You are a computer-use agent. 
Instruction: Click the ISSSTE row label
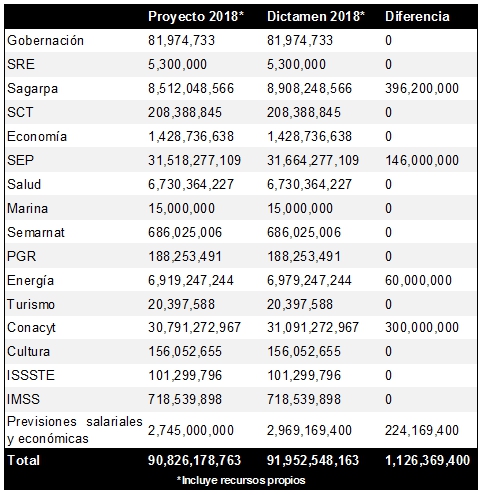click(31, 376)
